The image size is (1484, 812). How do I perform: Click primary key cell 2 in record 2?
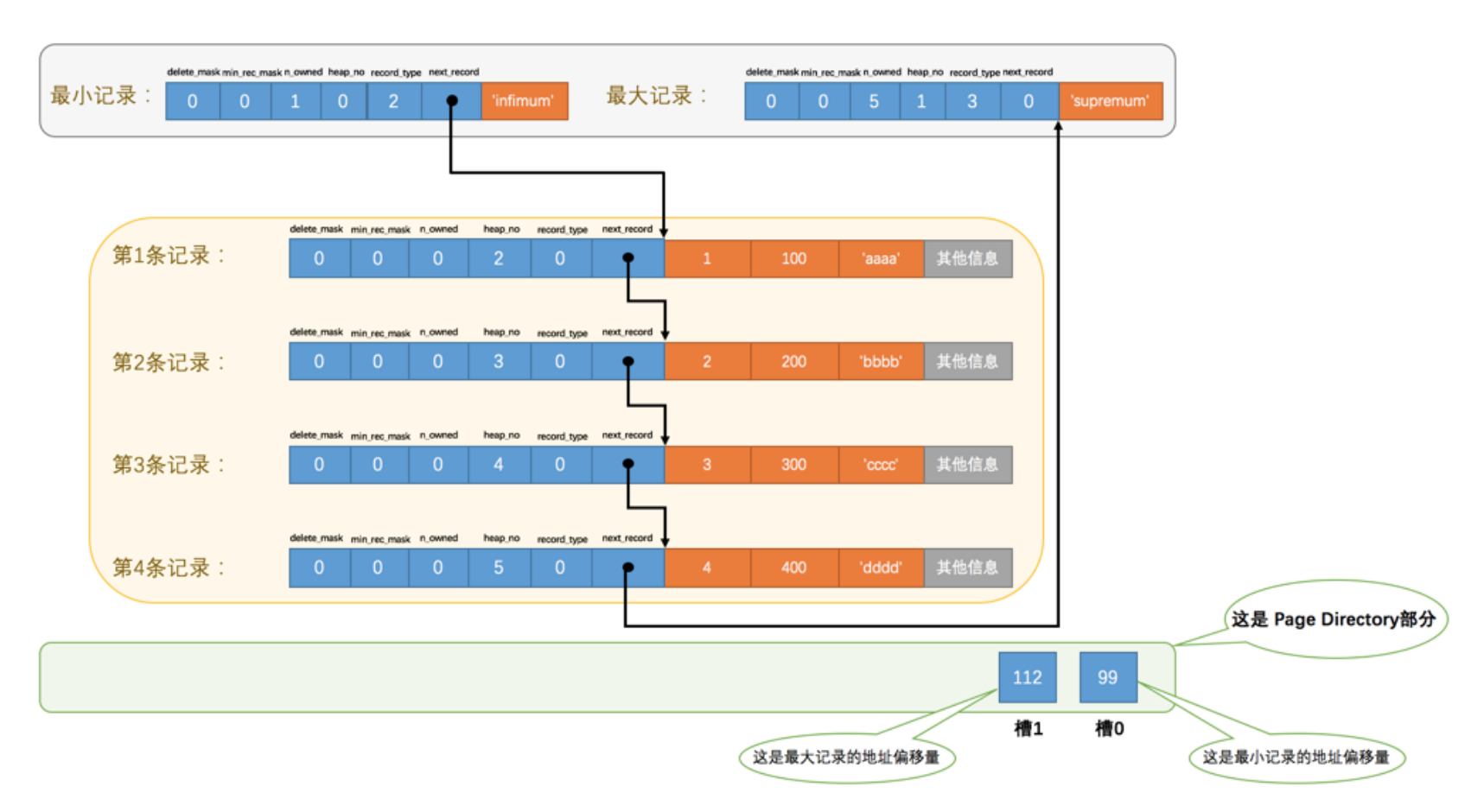pyautogui.click(x=707, y=361)
